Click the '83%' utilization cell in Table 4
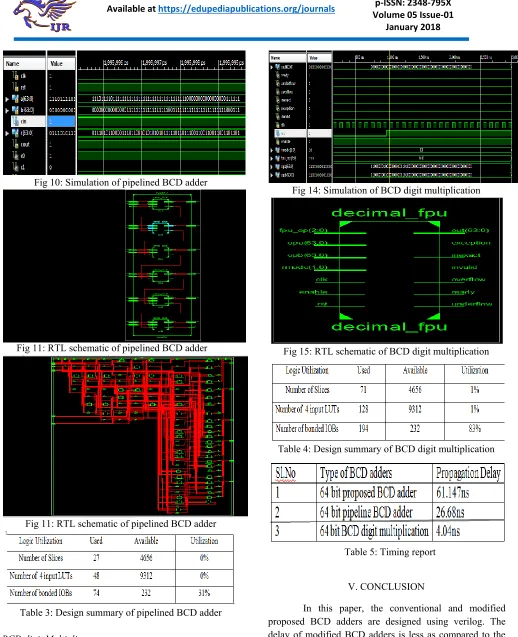518x637 pixels. [x=475, y=428]
